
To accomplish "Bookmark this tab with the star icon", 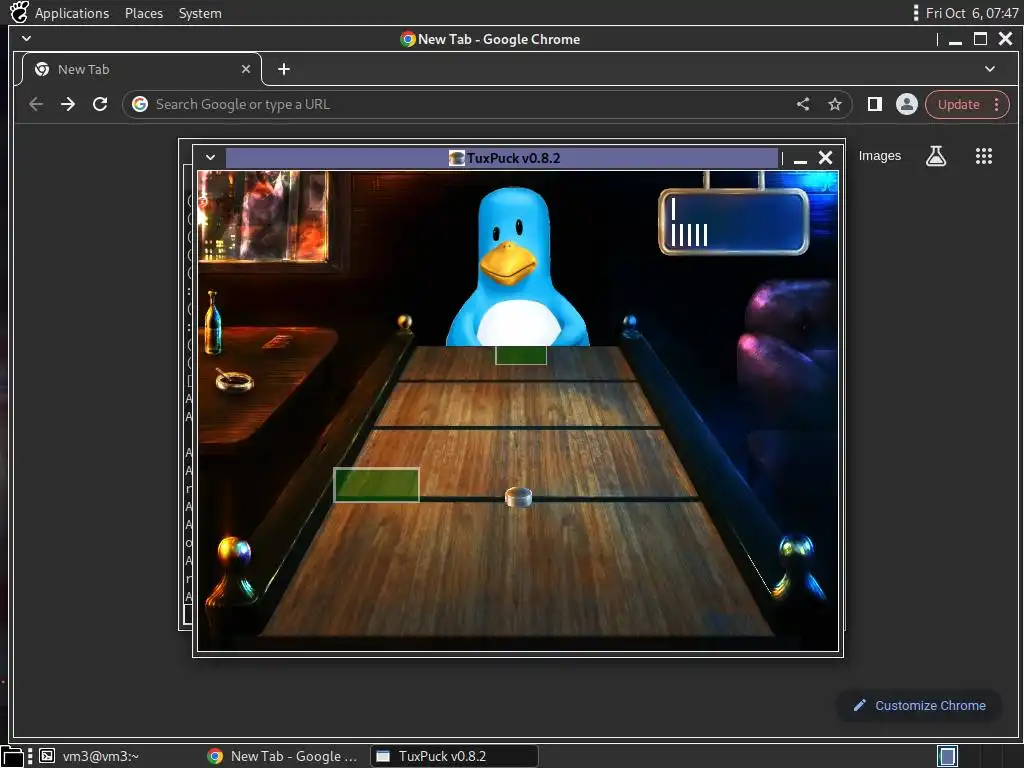I will point(835,104).
